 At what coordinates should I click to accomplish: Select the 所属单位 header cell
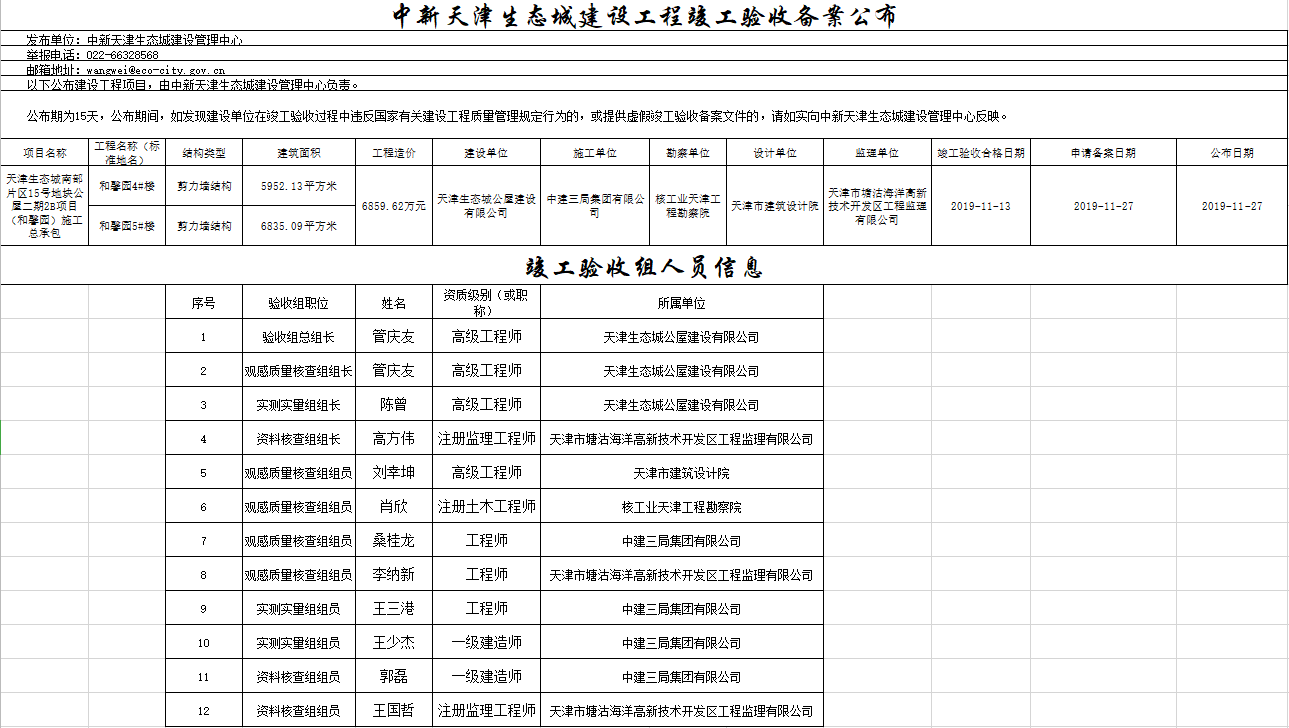point(681,303)
